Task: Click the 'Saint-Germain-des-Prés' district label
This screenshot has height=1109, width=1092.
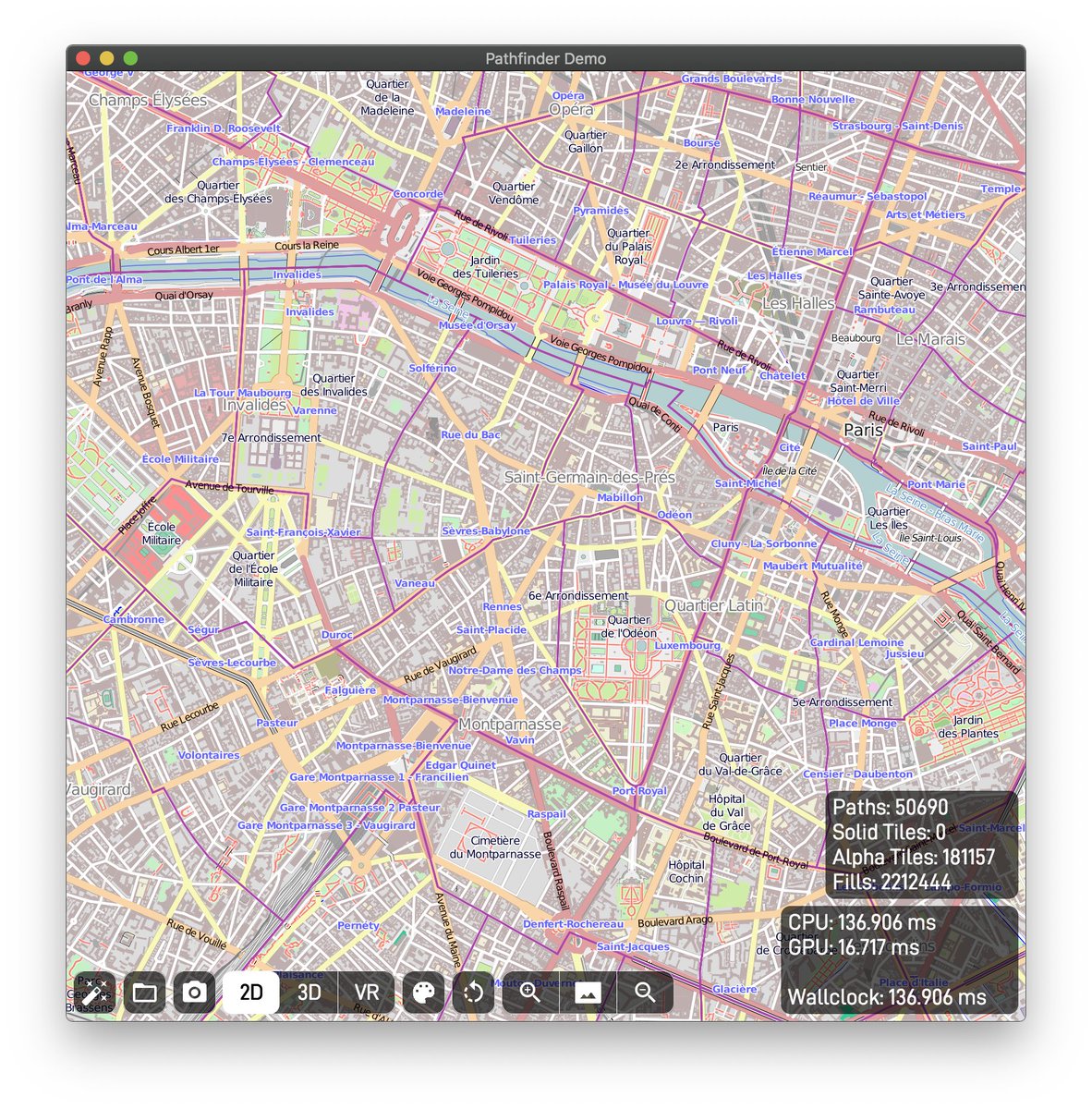Action: (x=589, y=478)
